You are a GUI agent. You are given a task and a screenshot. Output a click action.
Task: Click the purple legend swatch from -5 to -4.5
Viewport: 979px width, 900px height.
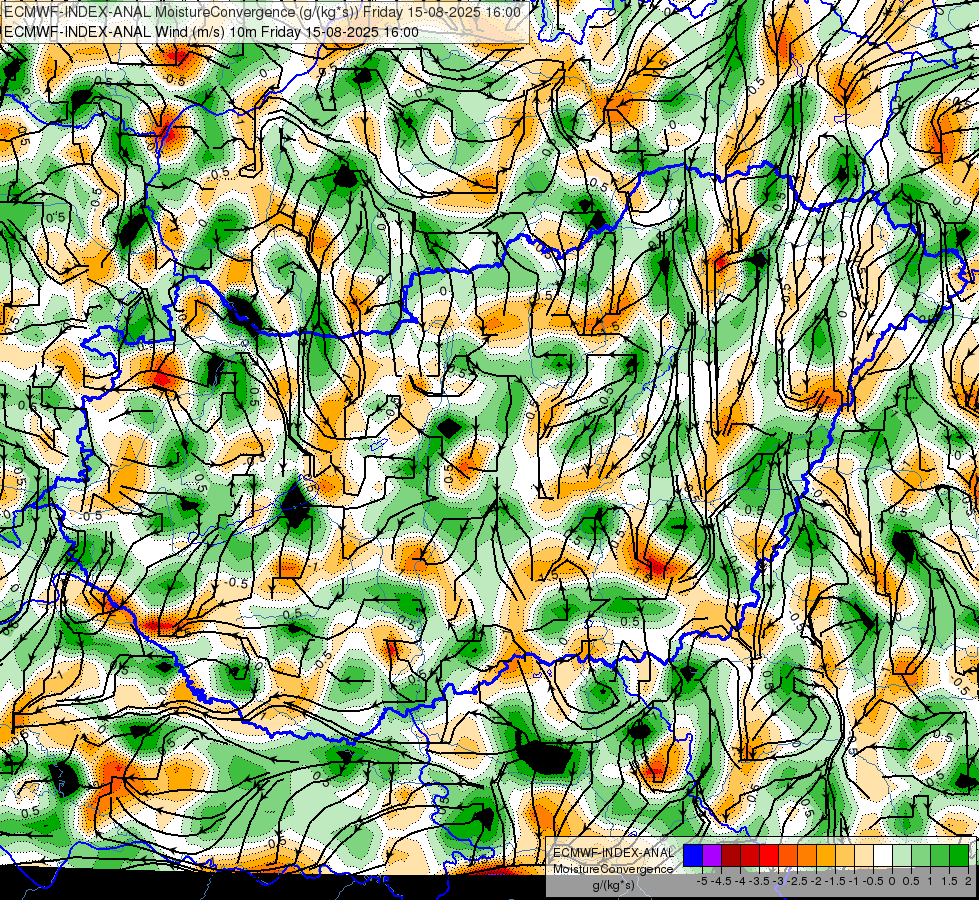(x=712, y=855)
